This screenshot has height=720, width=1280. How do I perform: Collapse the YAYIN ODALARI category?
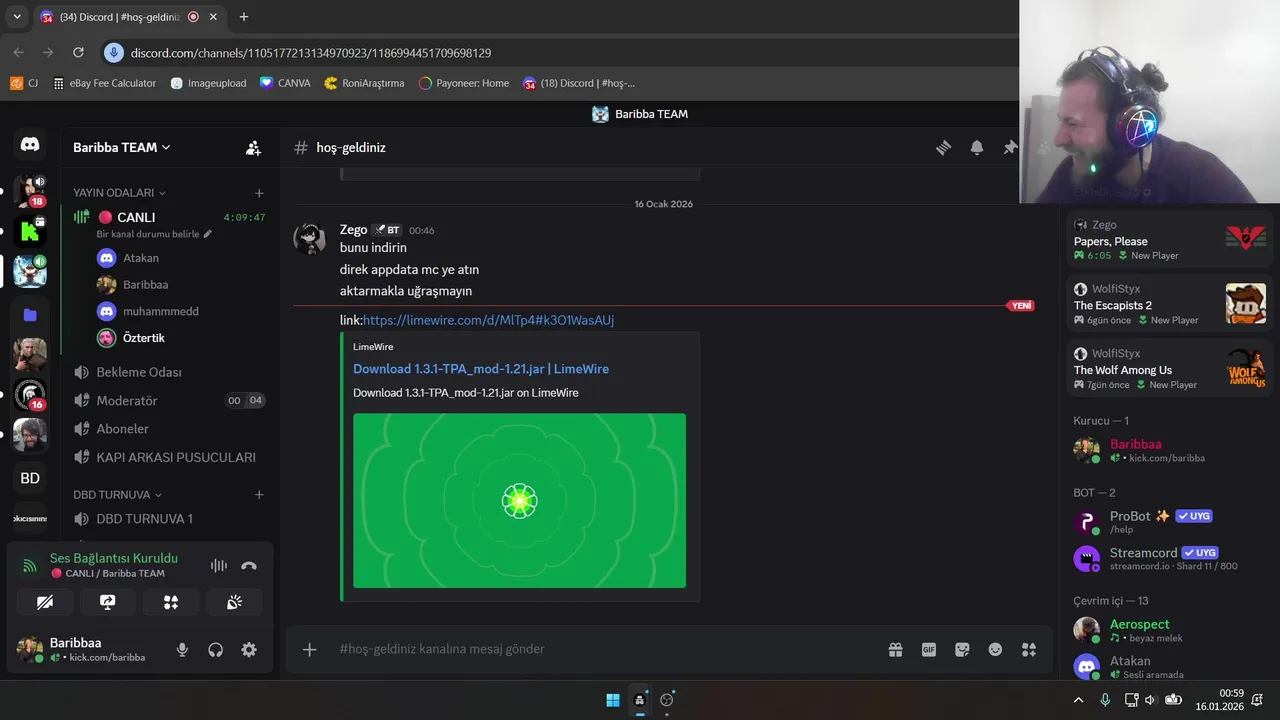click(x=119, y=193)
